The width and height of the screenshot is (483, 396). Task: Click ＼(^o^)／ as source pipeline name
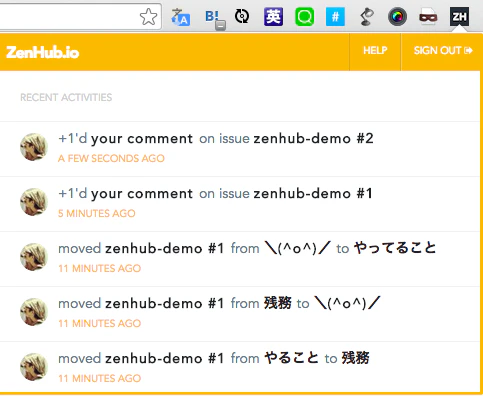point(297,248)
